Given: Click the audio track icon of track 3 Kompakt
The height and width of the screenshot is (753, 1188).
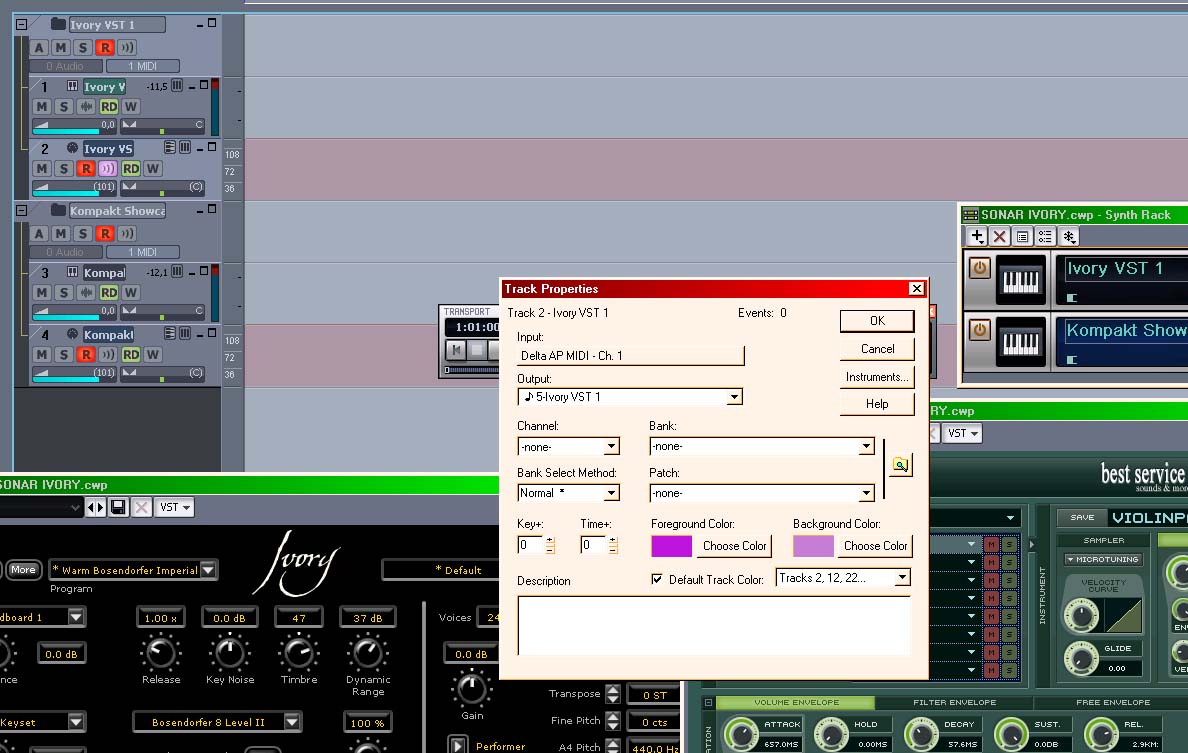Looking at the screenshot, I should (x=72, y=272).
